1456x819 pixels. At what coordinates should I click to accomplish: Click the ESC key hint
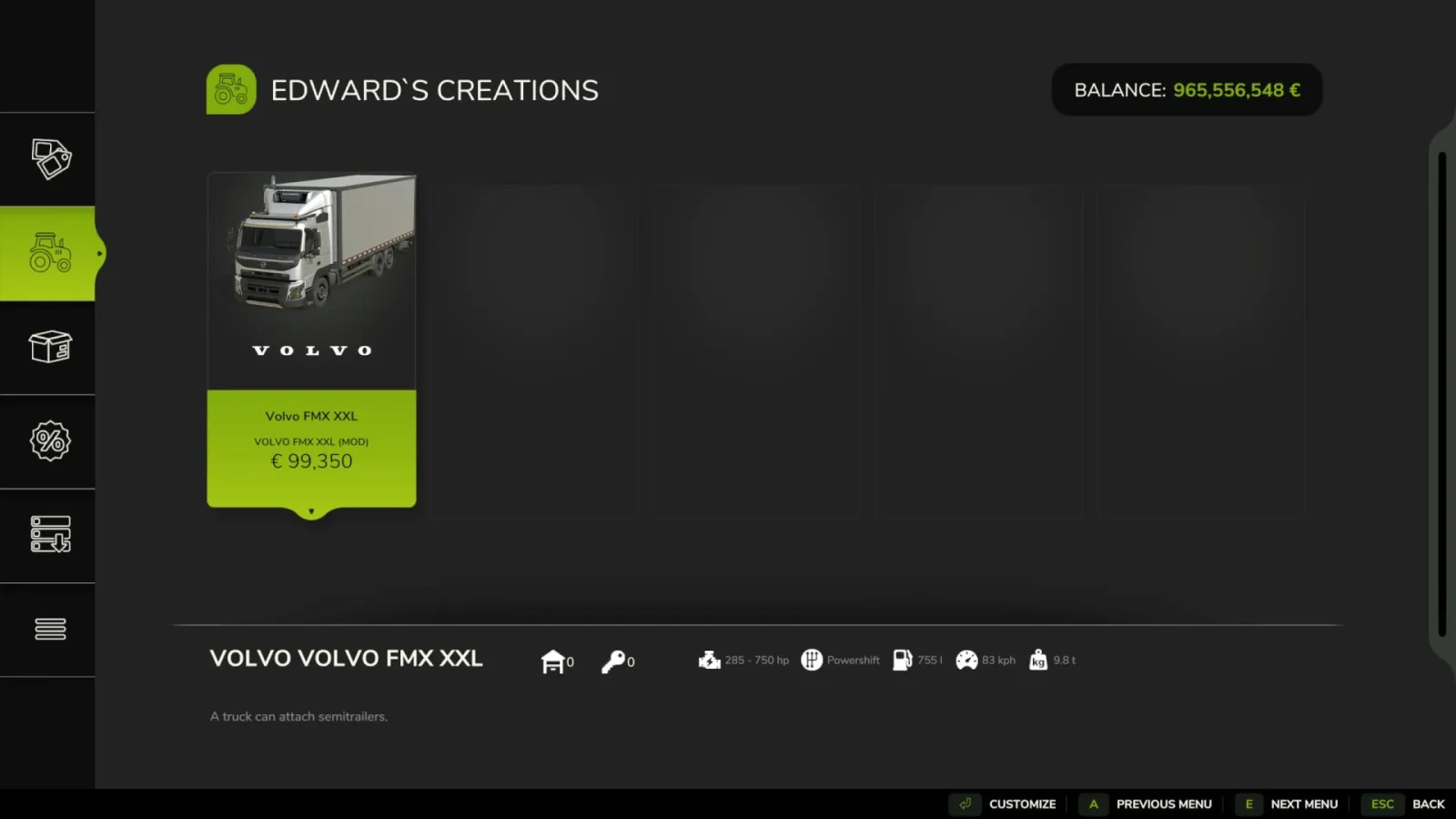coord(1382,804)
